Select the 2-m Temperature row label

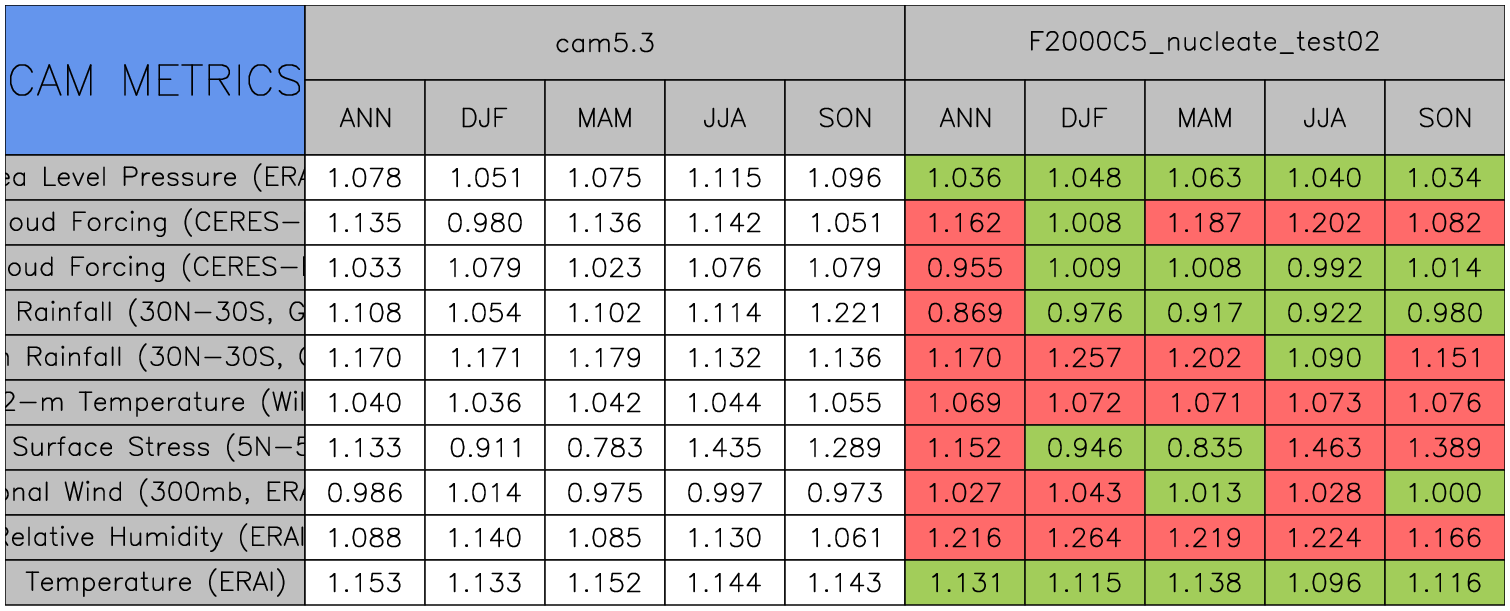click(155, 403)
